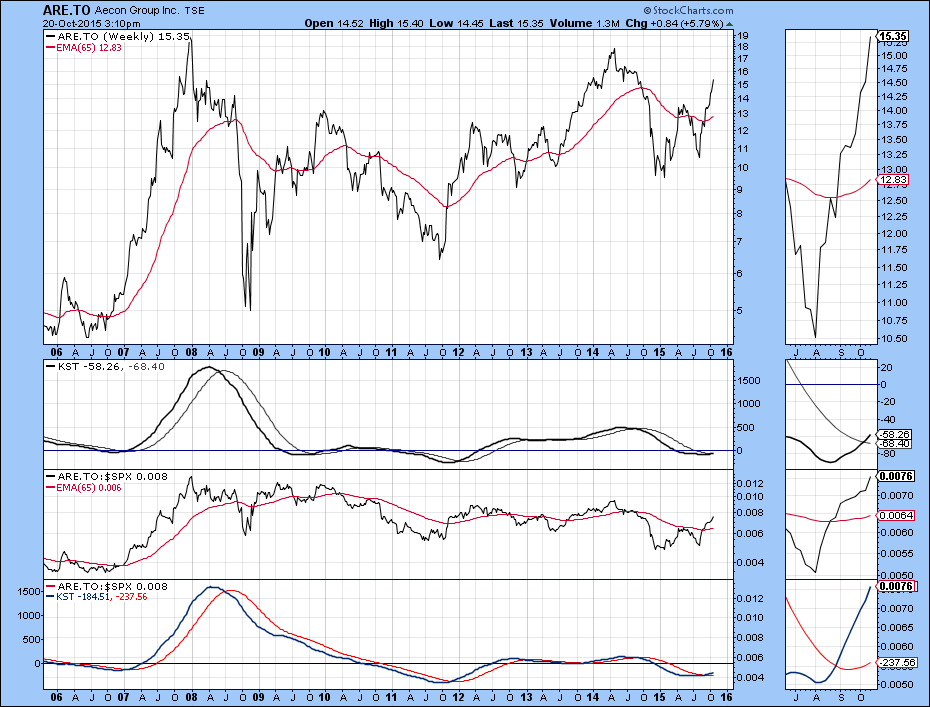
Task: Click the Open 14.52 value
Action: click(333, 23)
